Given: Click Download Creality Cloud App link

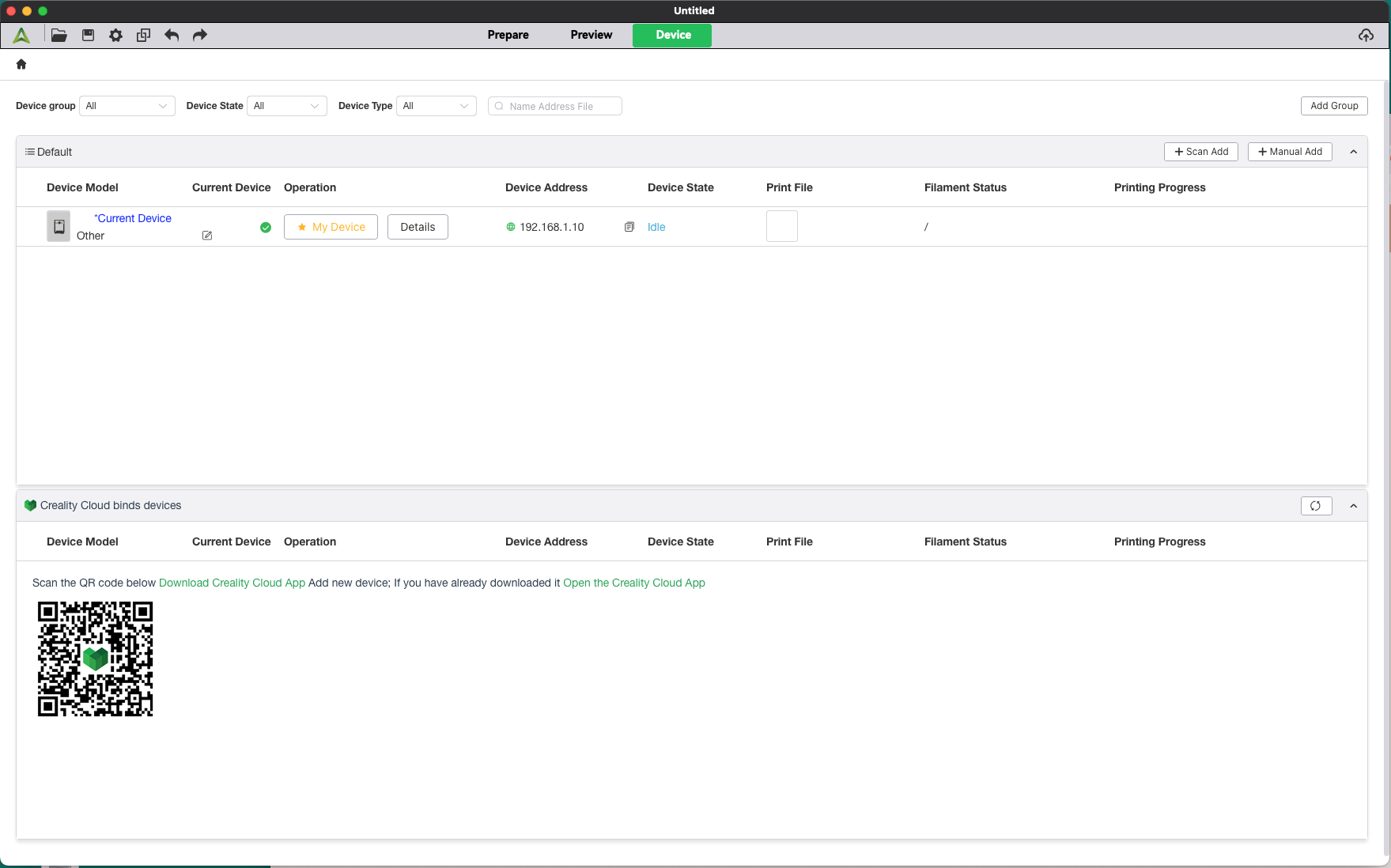Looking at the screenshot, I should point(232,583).
